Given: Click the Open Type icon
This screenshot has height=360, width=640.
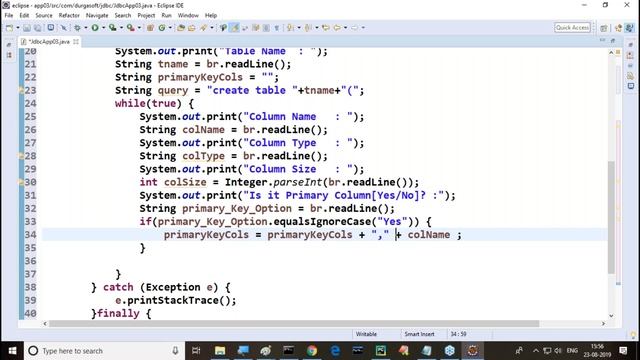Looking at the screenshot, I should [x=181, y=28].
